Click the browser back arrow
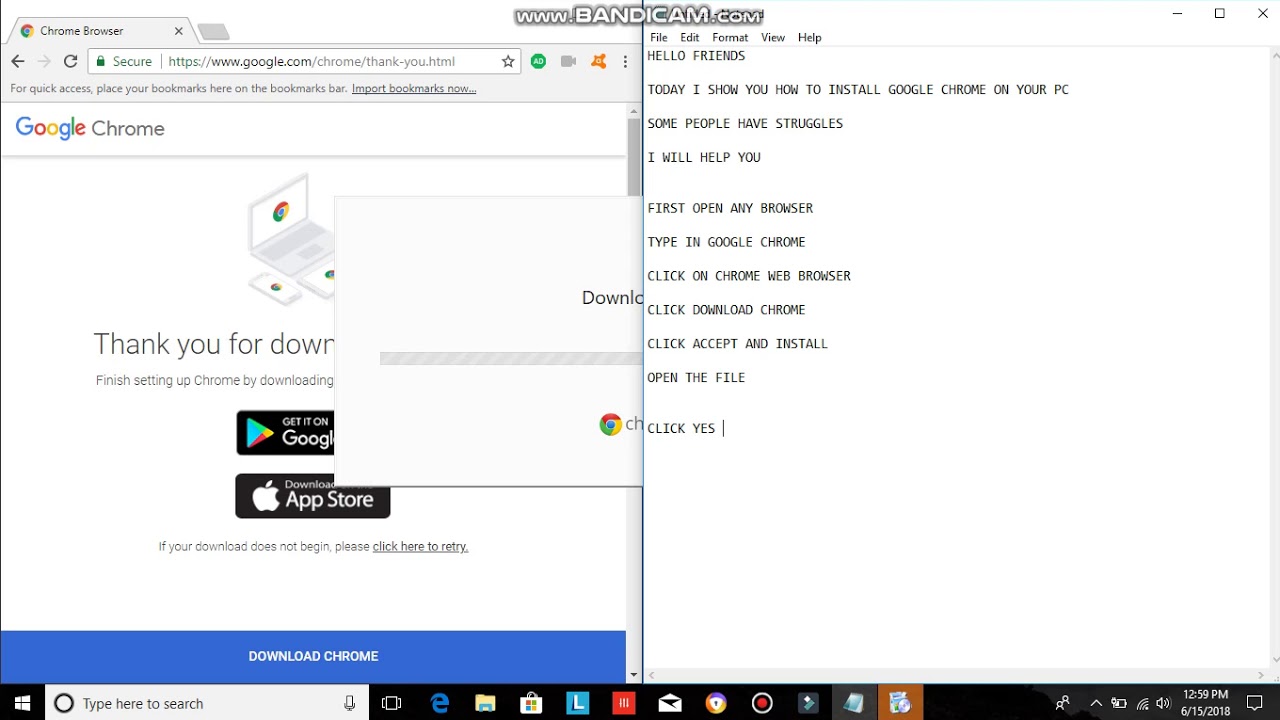 coord(18,61)
